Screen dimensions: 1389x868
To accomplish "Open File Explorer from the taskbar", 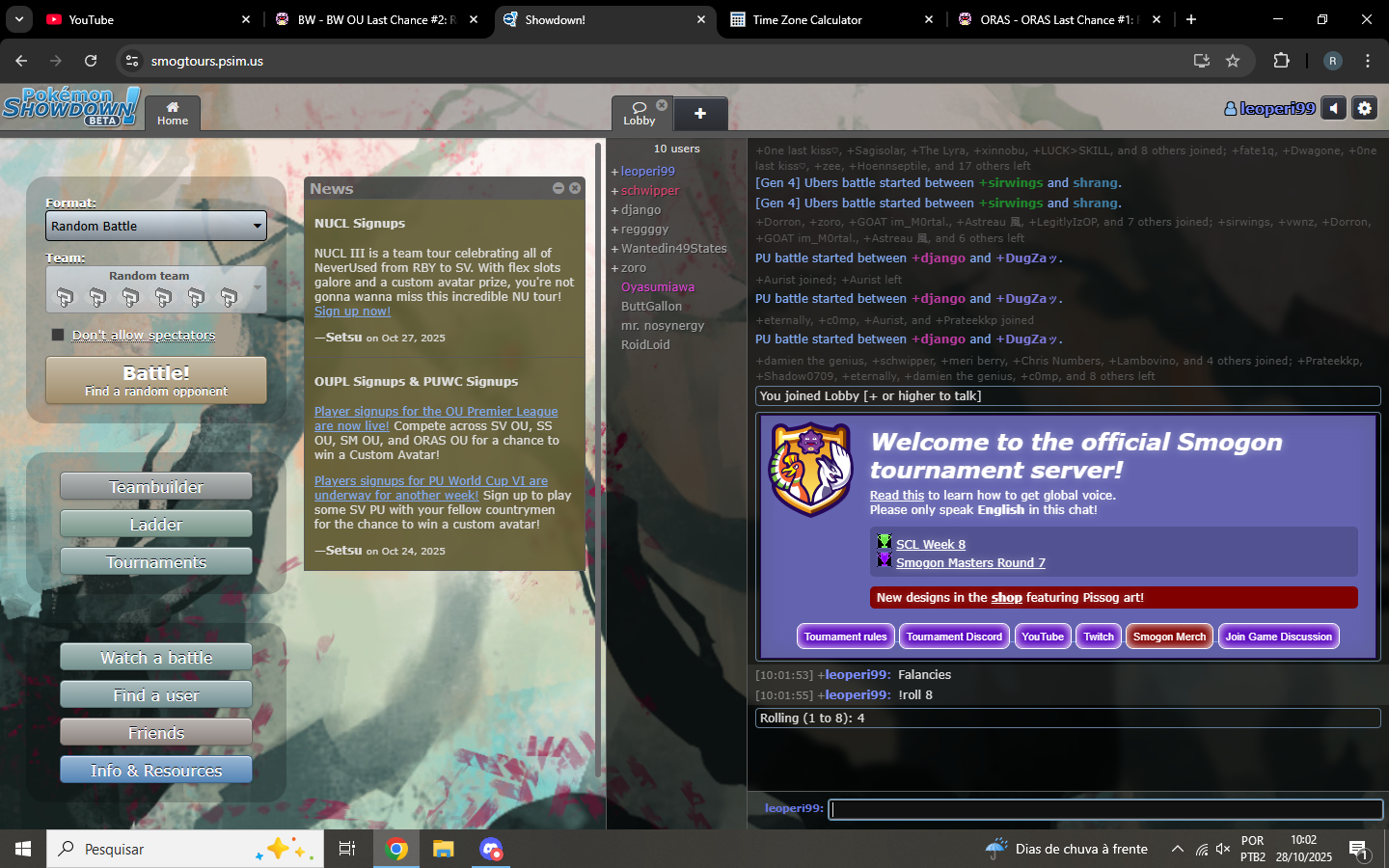I will tap(444, 849).
